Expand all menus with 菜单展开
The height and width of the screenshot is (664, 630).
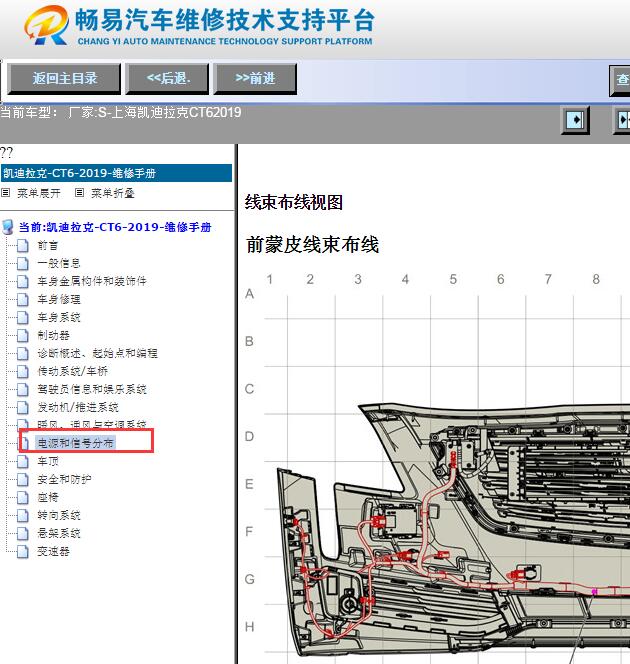click(39, 194)
